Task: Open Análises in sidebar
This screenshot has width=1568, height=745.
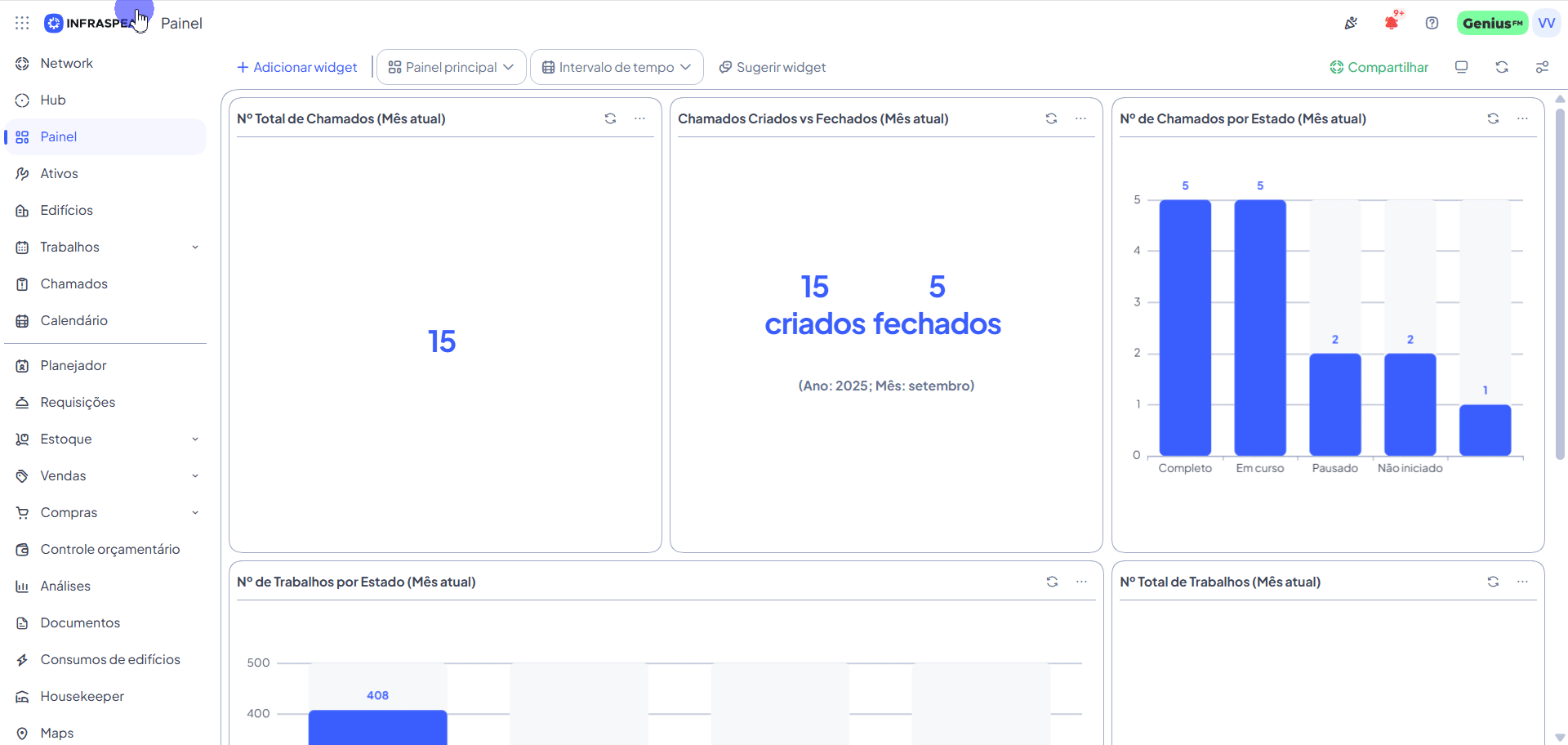Action: point(105,586)
